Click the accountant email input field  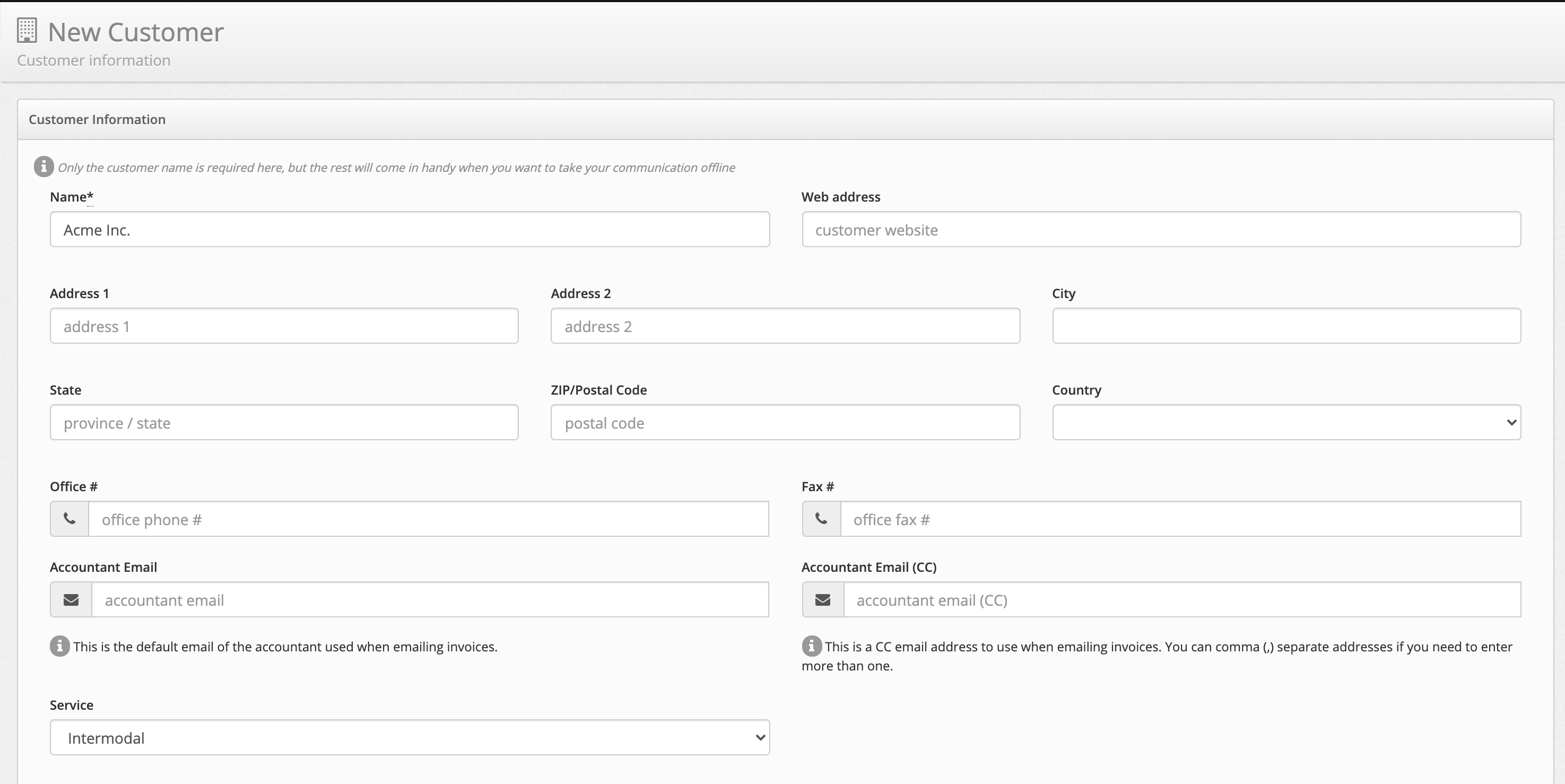click(430, 599)
